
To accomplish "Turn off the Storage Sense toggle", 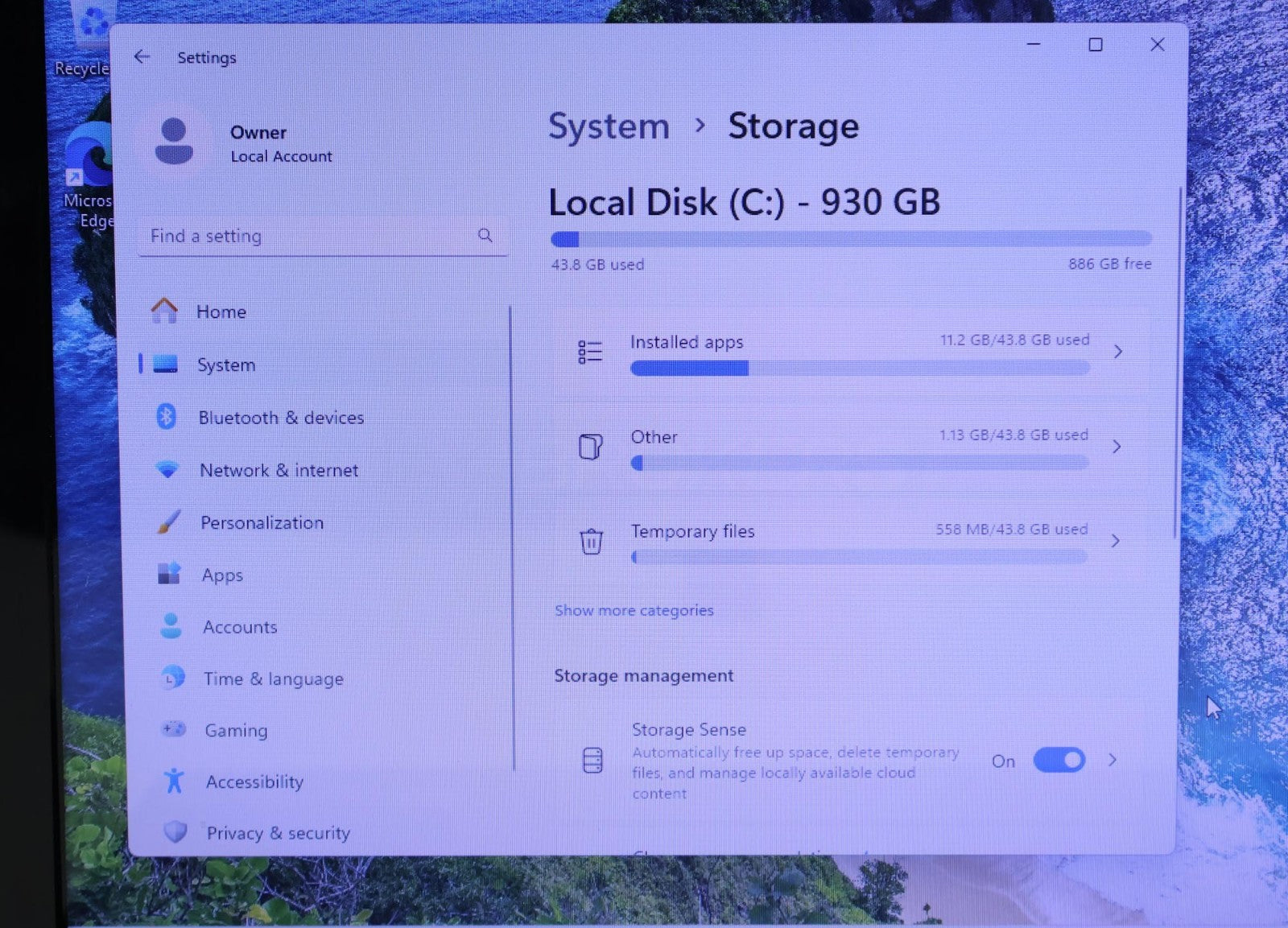I will pyautogui.click(x=1059, y=760).
